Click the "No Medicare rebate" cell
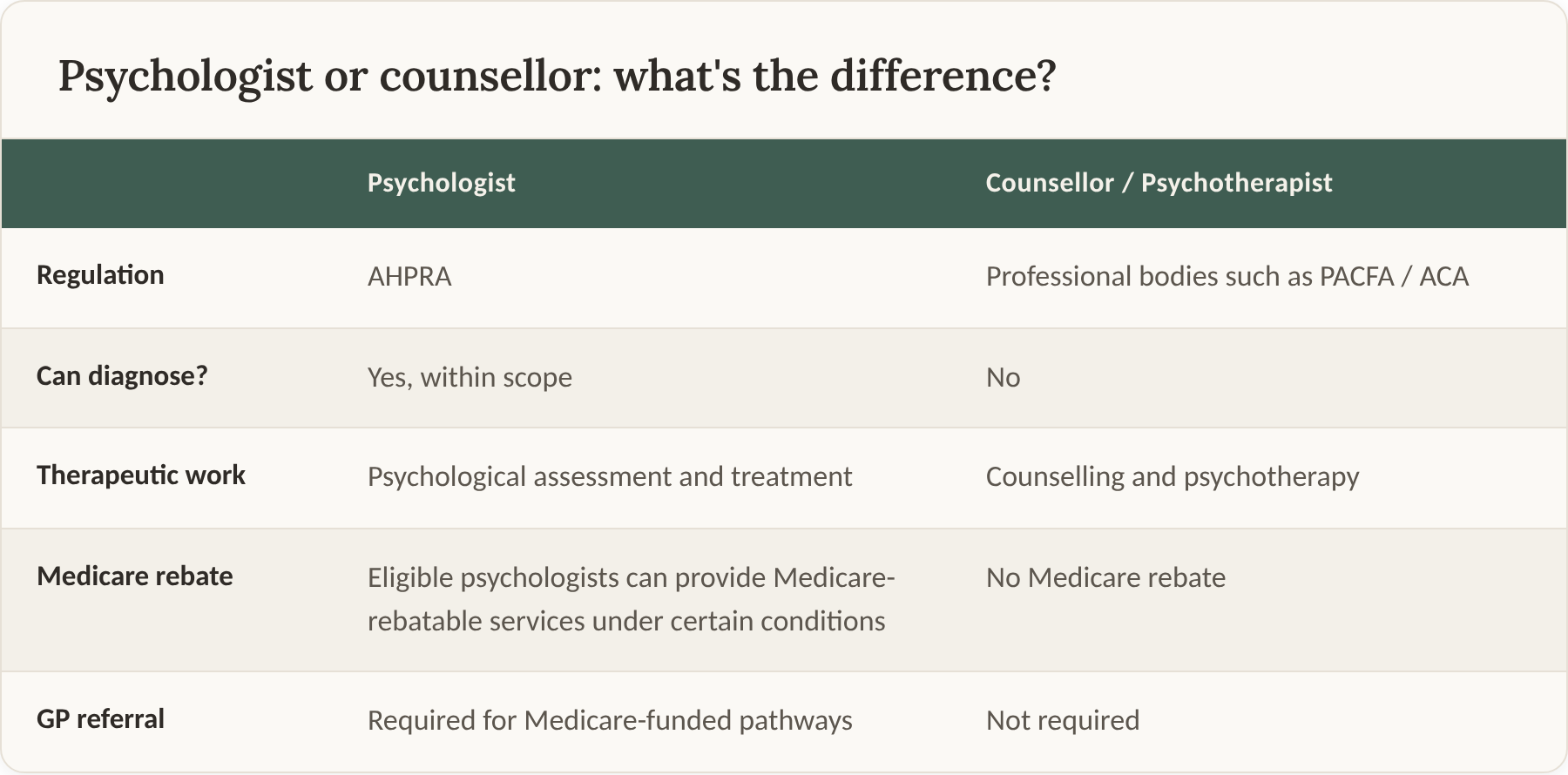This screenshot has width=1568, height=775. [1105, 578]
